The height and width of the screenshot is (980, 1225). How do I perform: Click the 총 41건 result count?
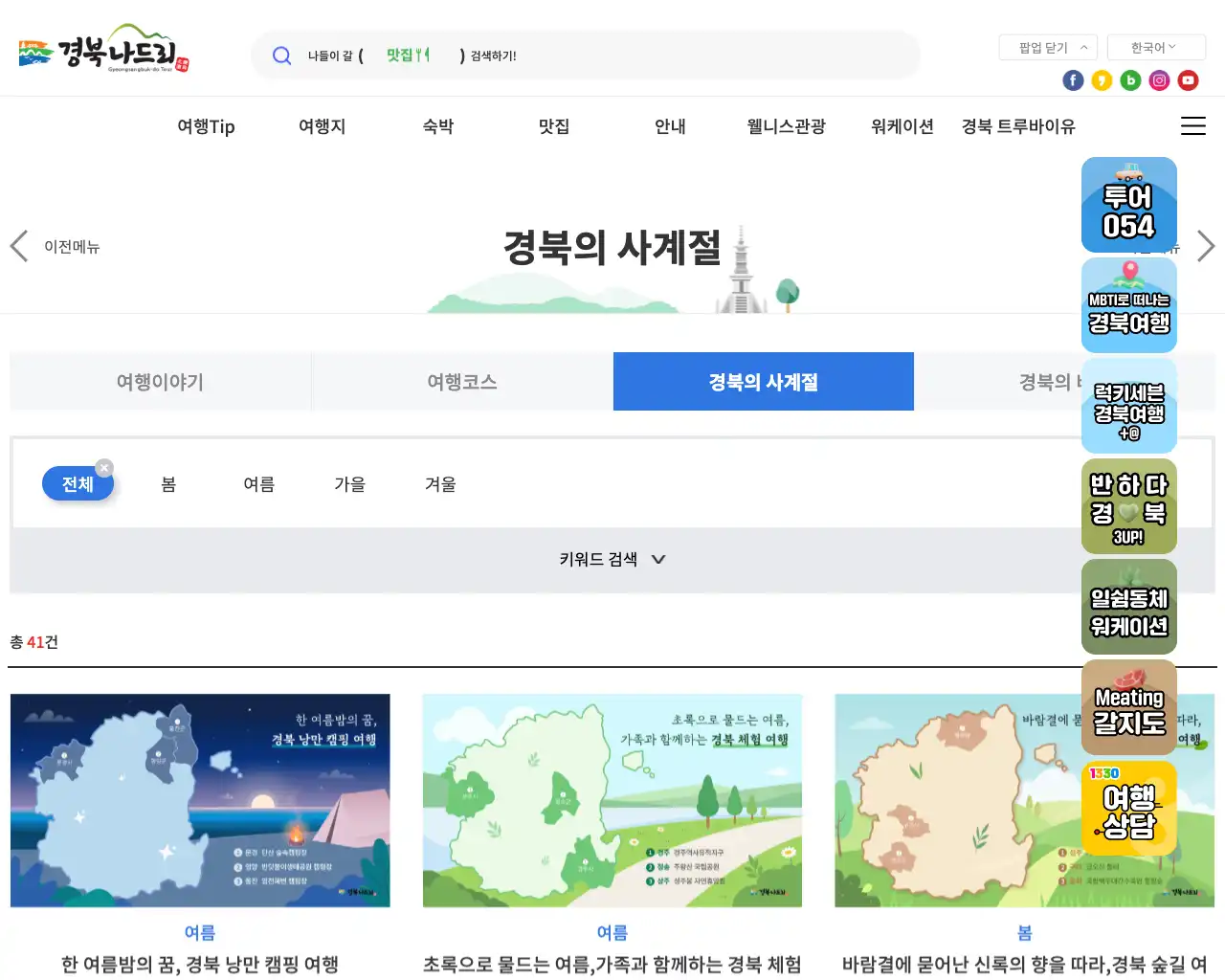point(33,642)
